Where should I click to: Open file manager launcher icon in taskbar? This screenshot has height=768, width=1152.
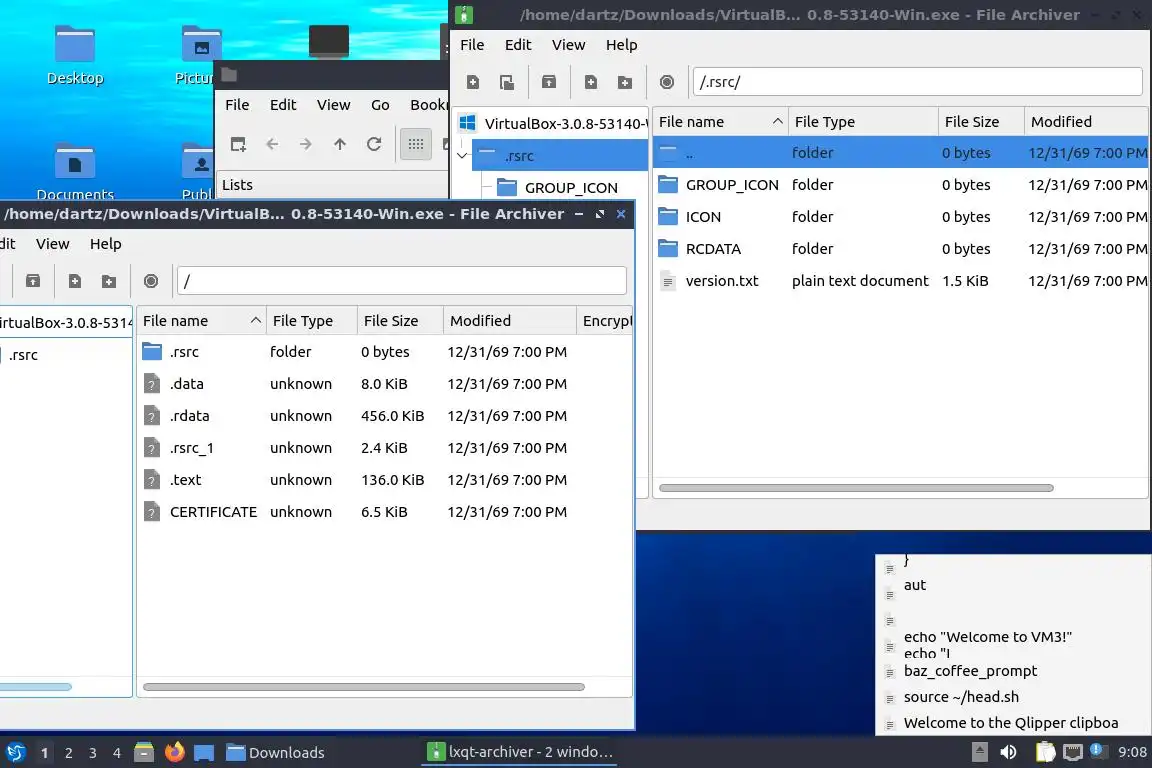point(144,752)
